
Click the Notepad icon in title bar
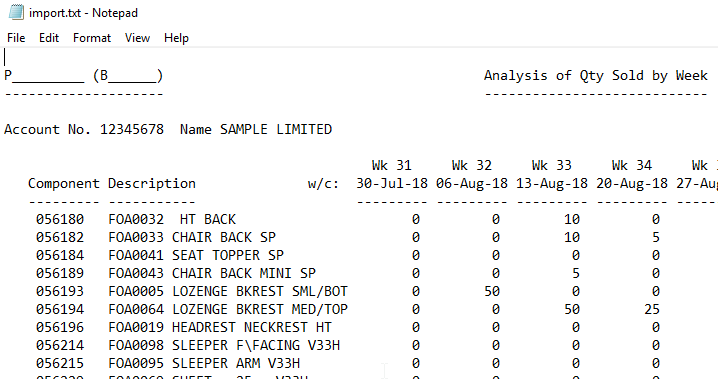[x=16, y=12]
